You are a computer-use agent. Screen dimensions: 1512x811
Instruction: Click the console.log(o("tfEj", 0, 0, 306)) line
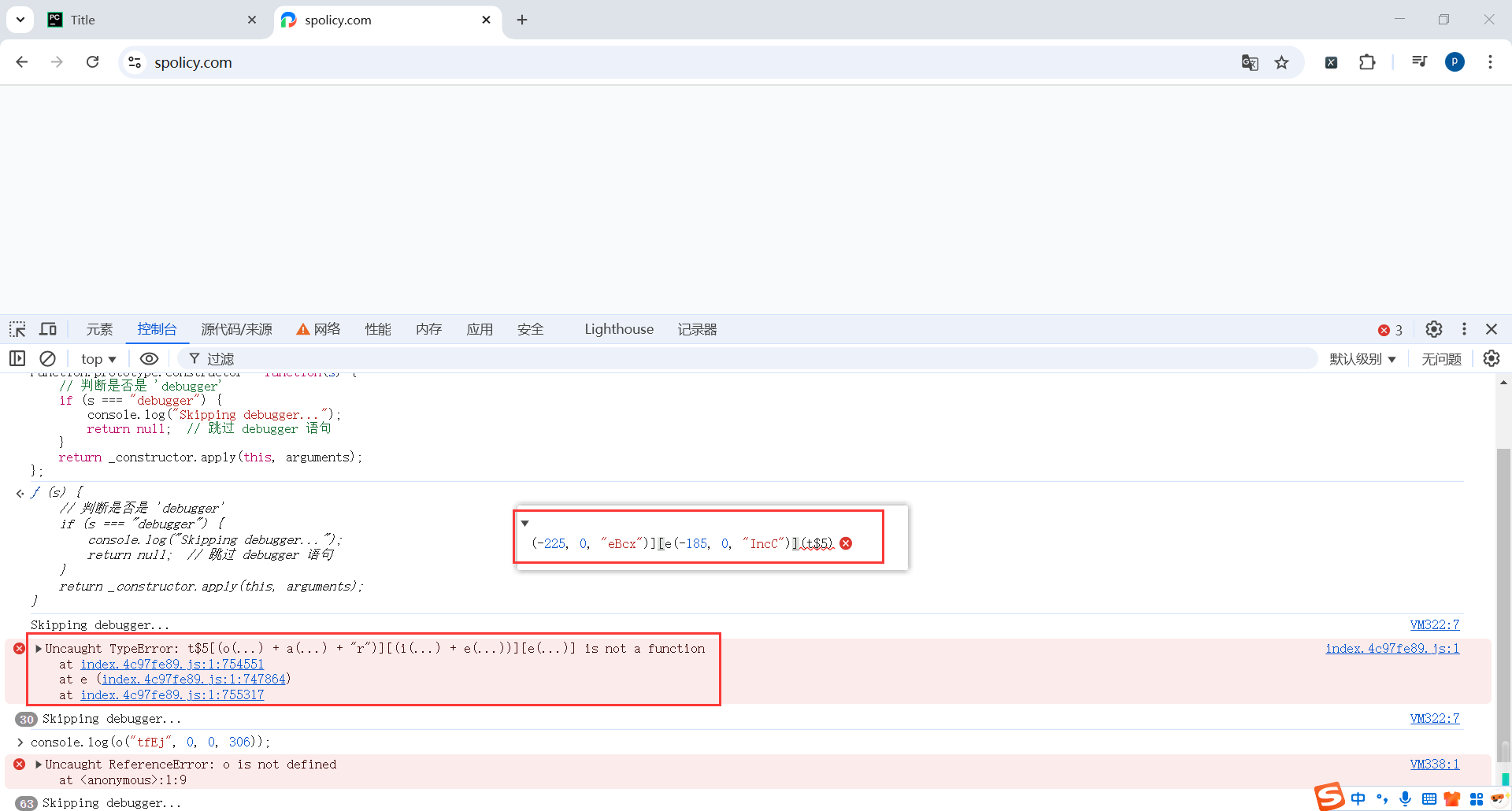[x=150, y=742]
